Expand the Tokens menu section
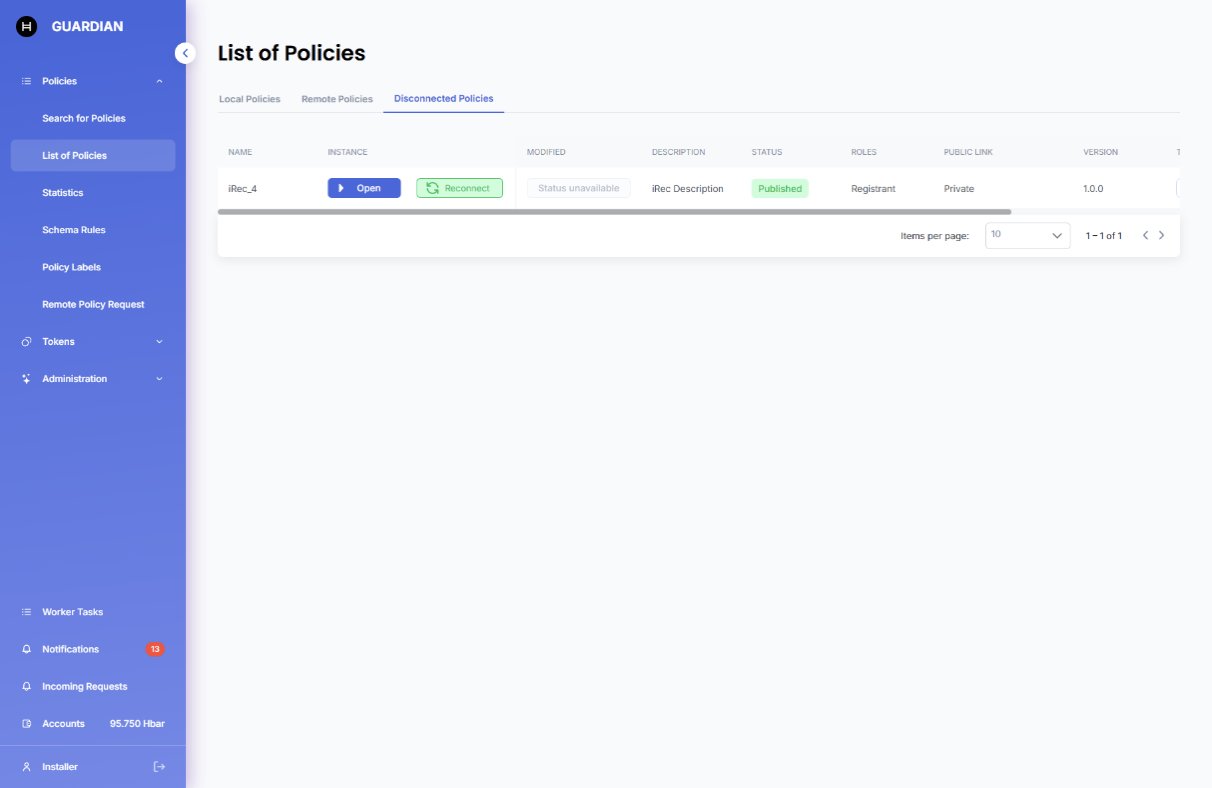Image resolution: width=1212 pixels, height=788 pixels. point(159,342)
